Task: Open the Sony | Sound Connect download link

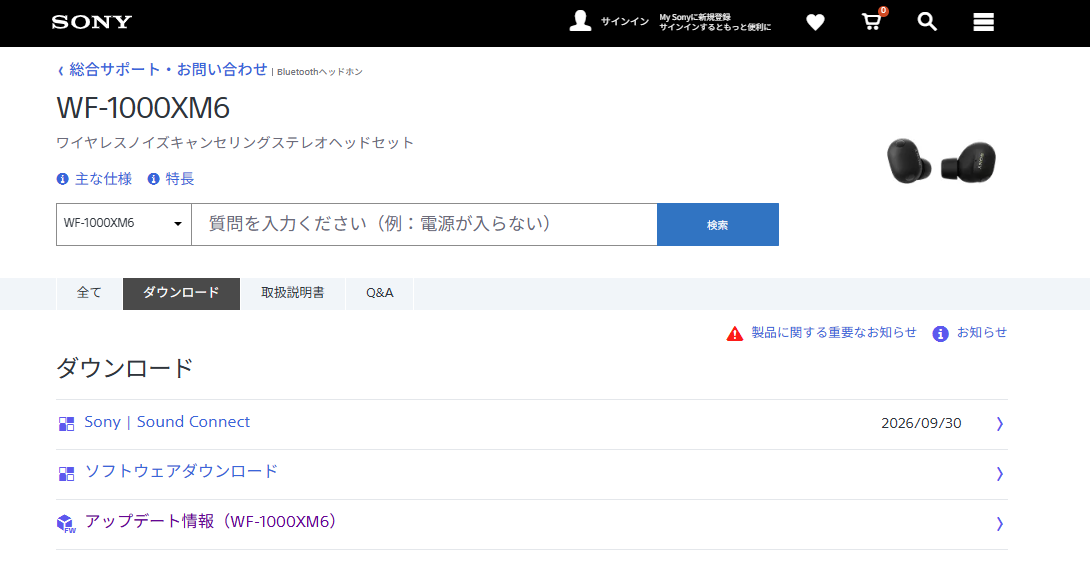Action: pos(167,422)
